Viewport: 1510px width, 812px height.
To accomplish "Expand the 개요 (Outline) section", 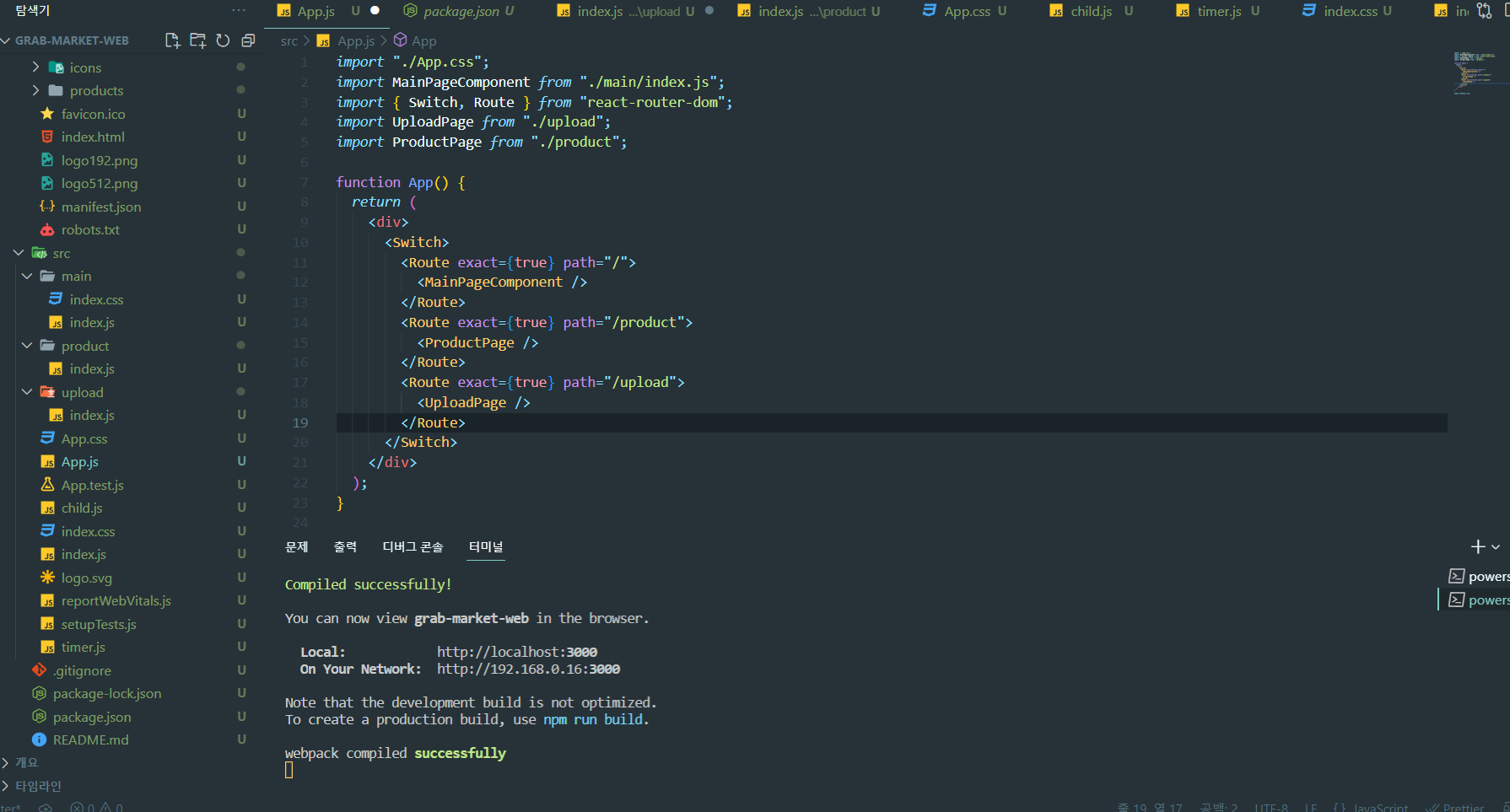I will point(26,762).
